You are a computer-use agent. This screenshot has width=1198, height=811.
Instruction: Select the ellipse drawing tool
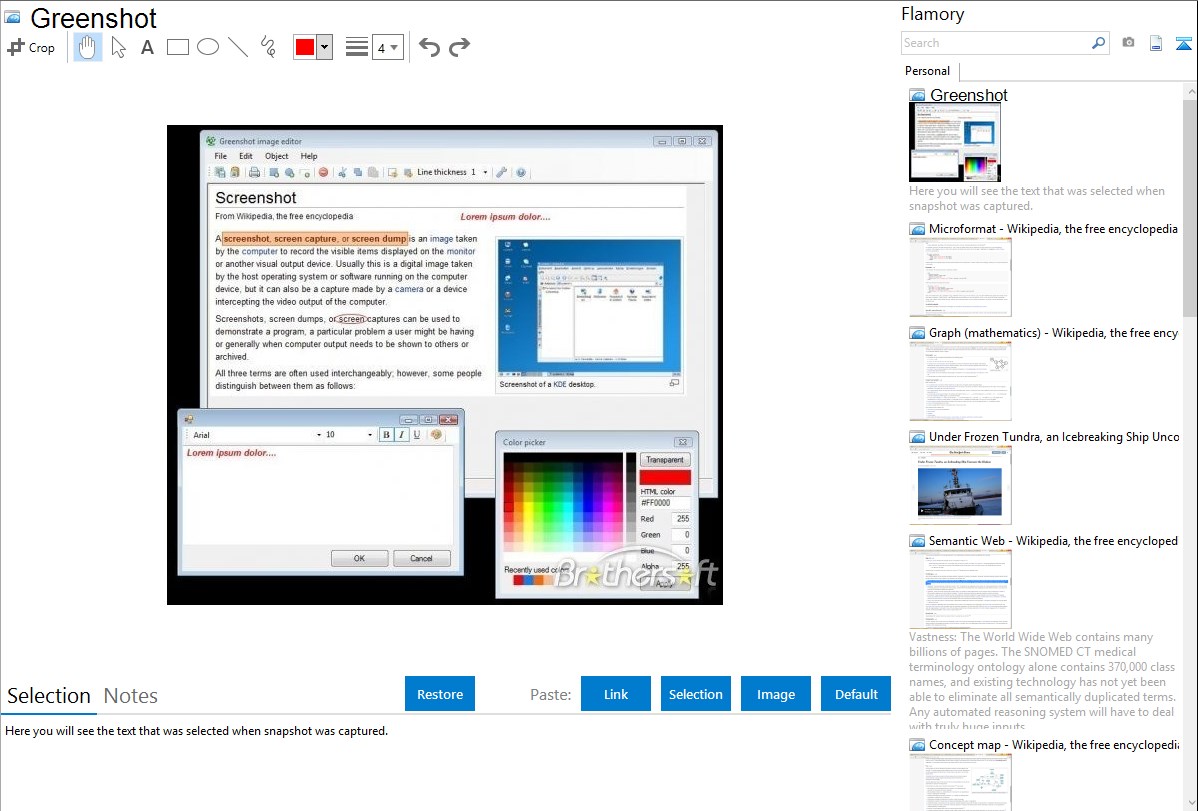[208, 47]
